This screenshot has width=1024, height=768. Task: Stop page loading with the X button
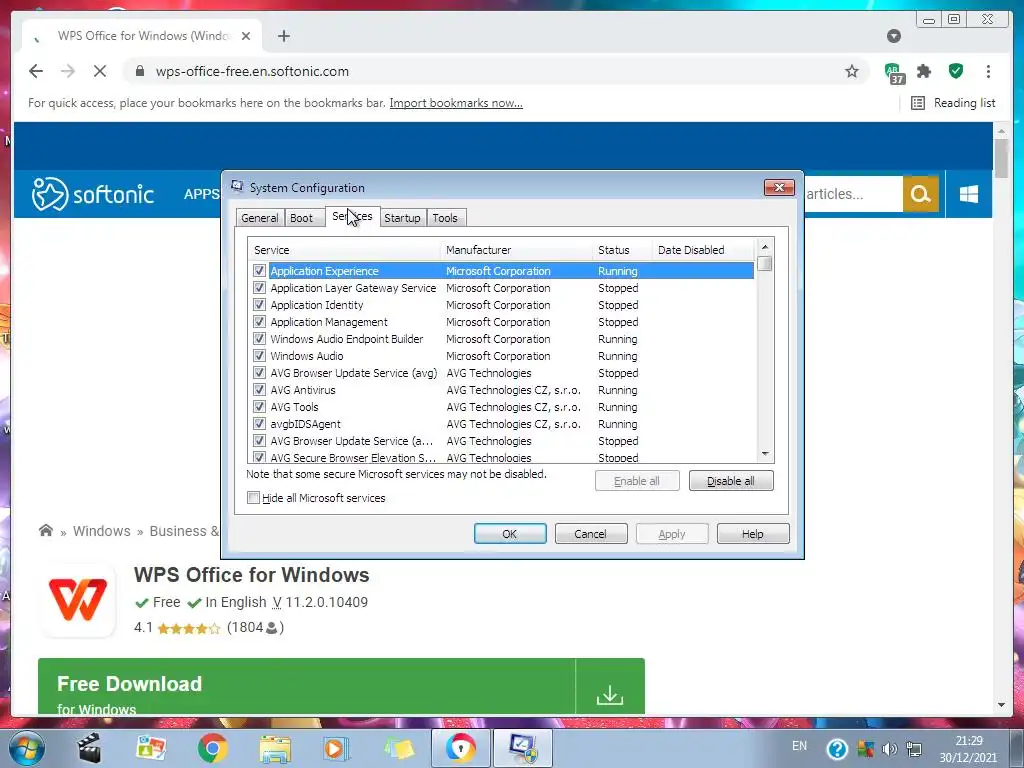tap(100, 71)
